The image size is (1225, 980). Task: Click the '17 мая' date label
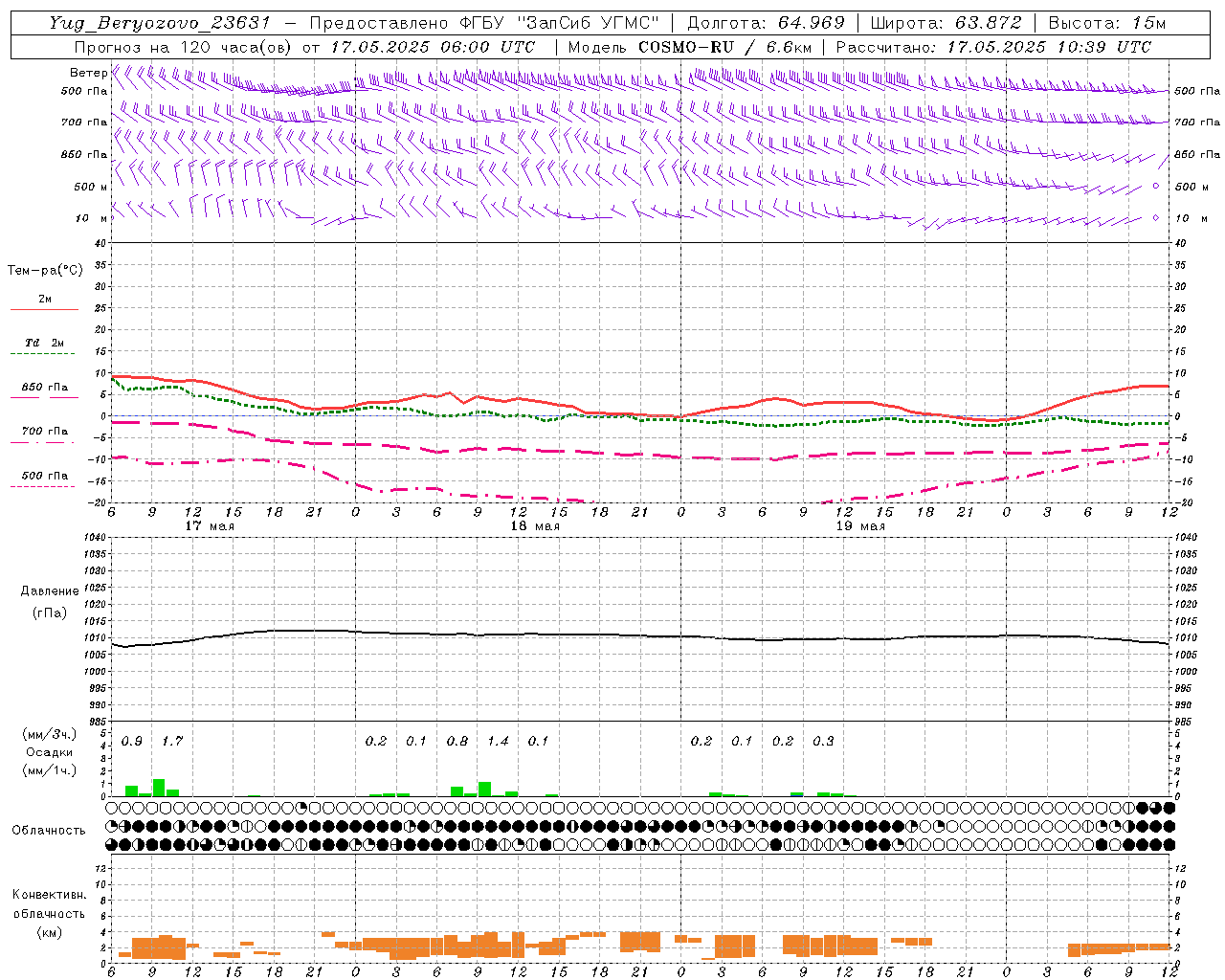click(210, 526)
